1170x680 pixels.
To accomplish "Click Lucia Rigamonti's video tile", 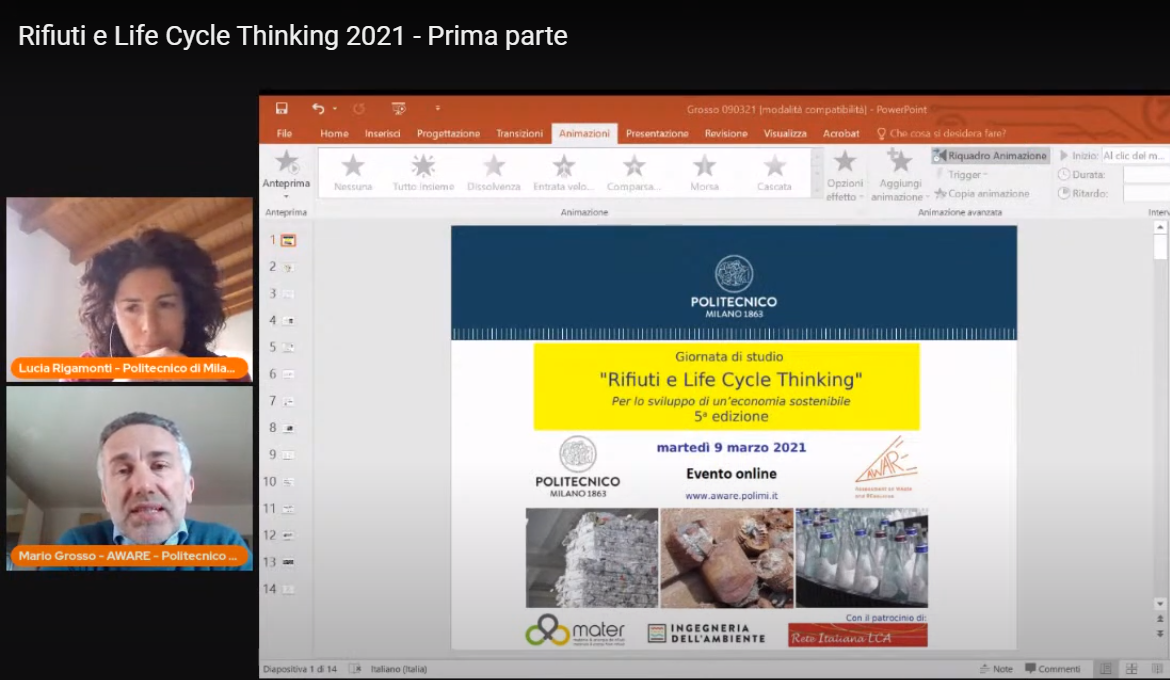I will 129,290.
